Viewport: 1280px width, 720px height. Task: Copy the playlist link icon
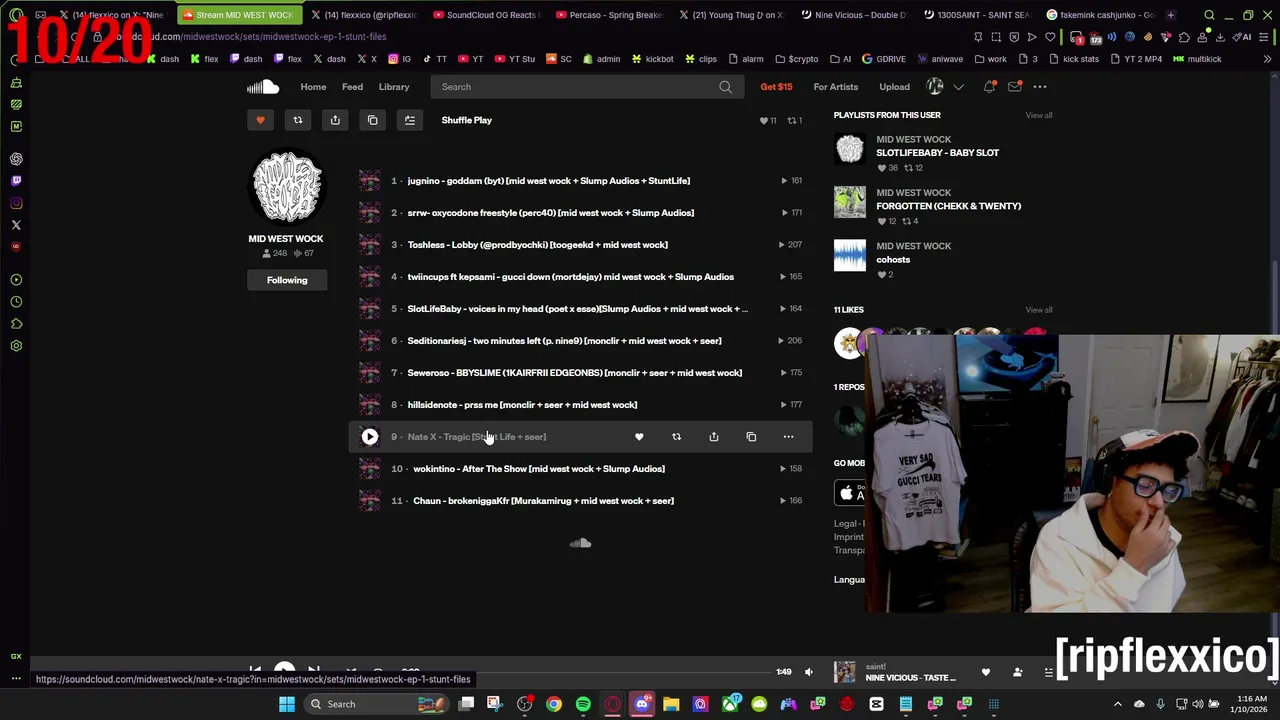click(x=372, y=120)
